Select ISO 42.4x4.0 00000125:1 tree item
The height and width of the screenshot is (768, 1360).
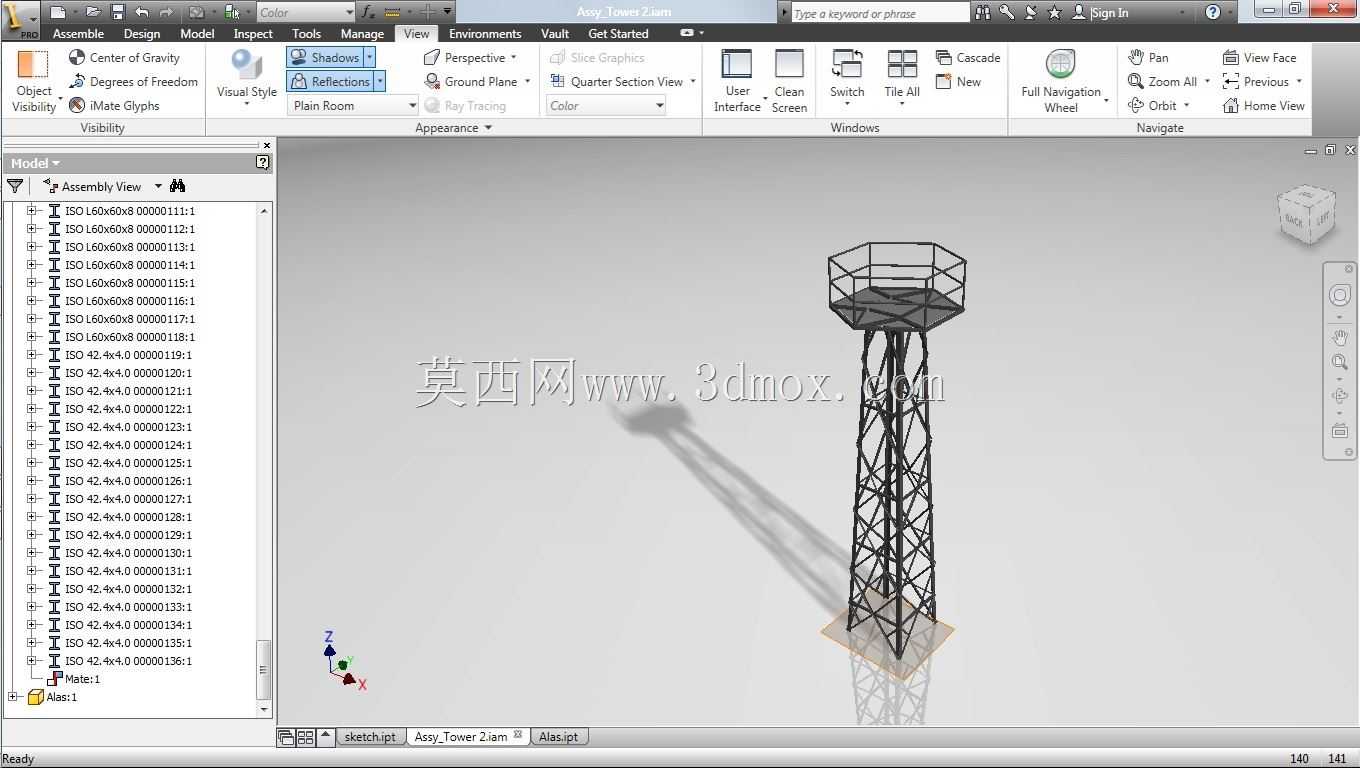pos(128,463)
